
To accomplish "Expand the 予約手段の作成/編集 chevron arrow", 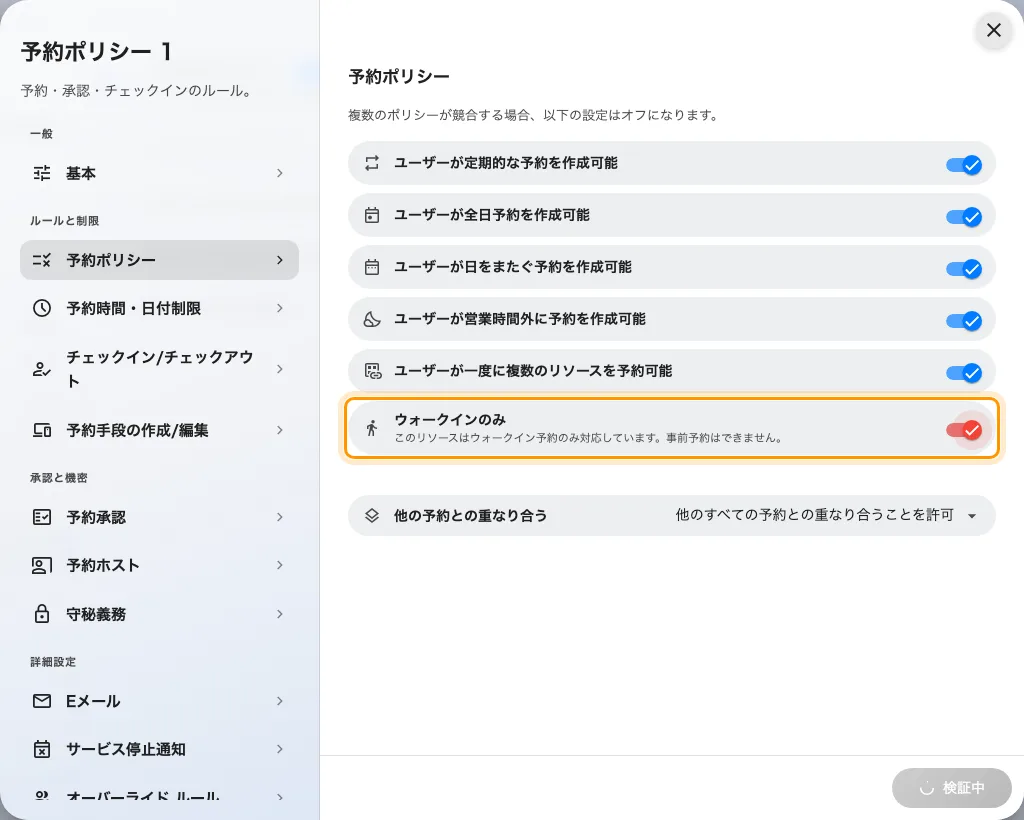I will [x=280, y=430].
